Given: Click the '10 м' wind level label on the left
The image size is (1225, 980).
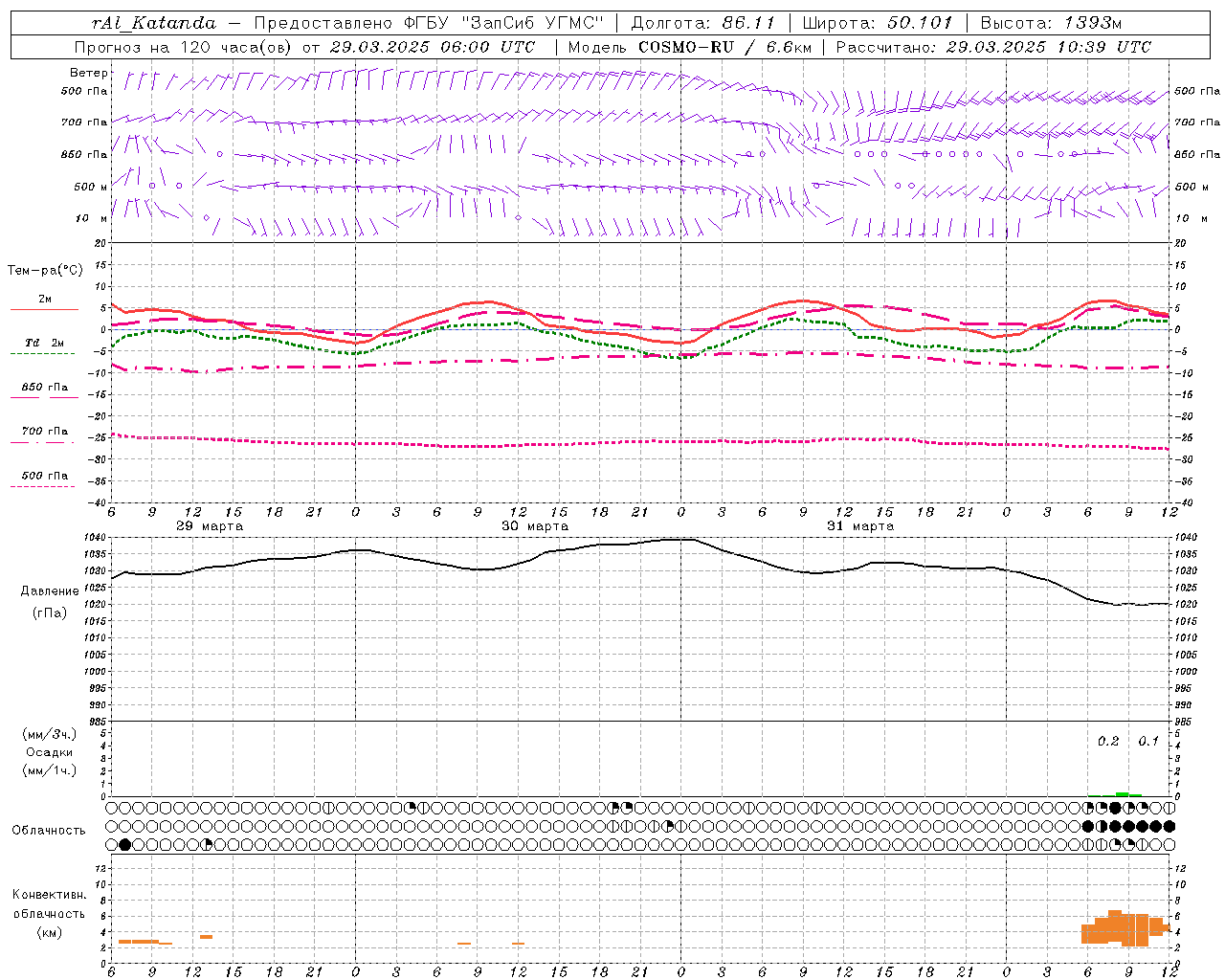Looking at the screenshot, I should tap(92, 218).
